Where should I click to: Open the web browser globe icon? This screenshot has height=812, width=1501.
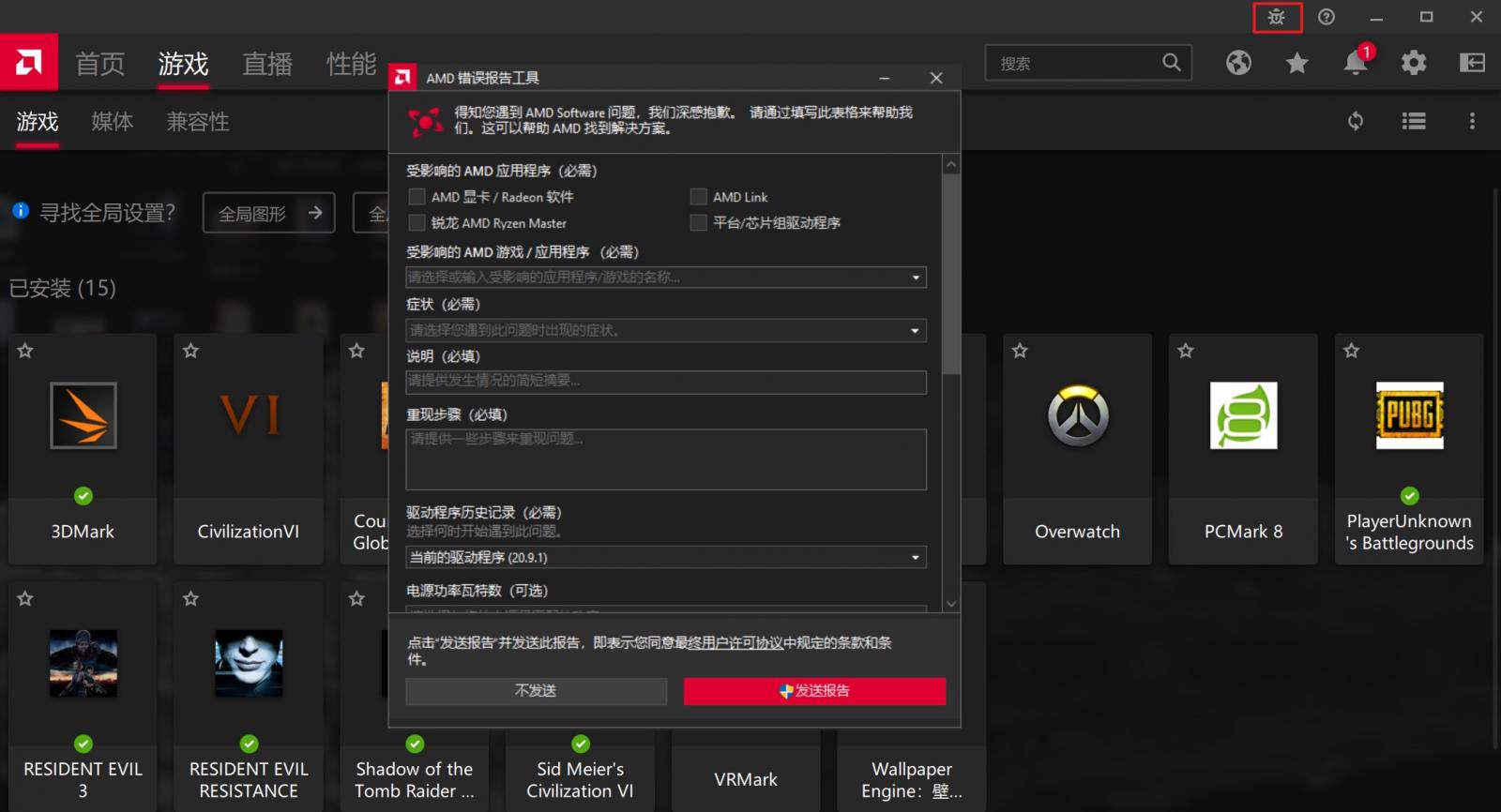tap(1238, 63)
